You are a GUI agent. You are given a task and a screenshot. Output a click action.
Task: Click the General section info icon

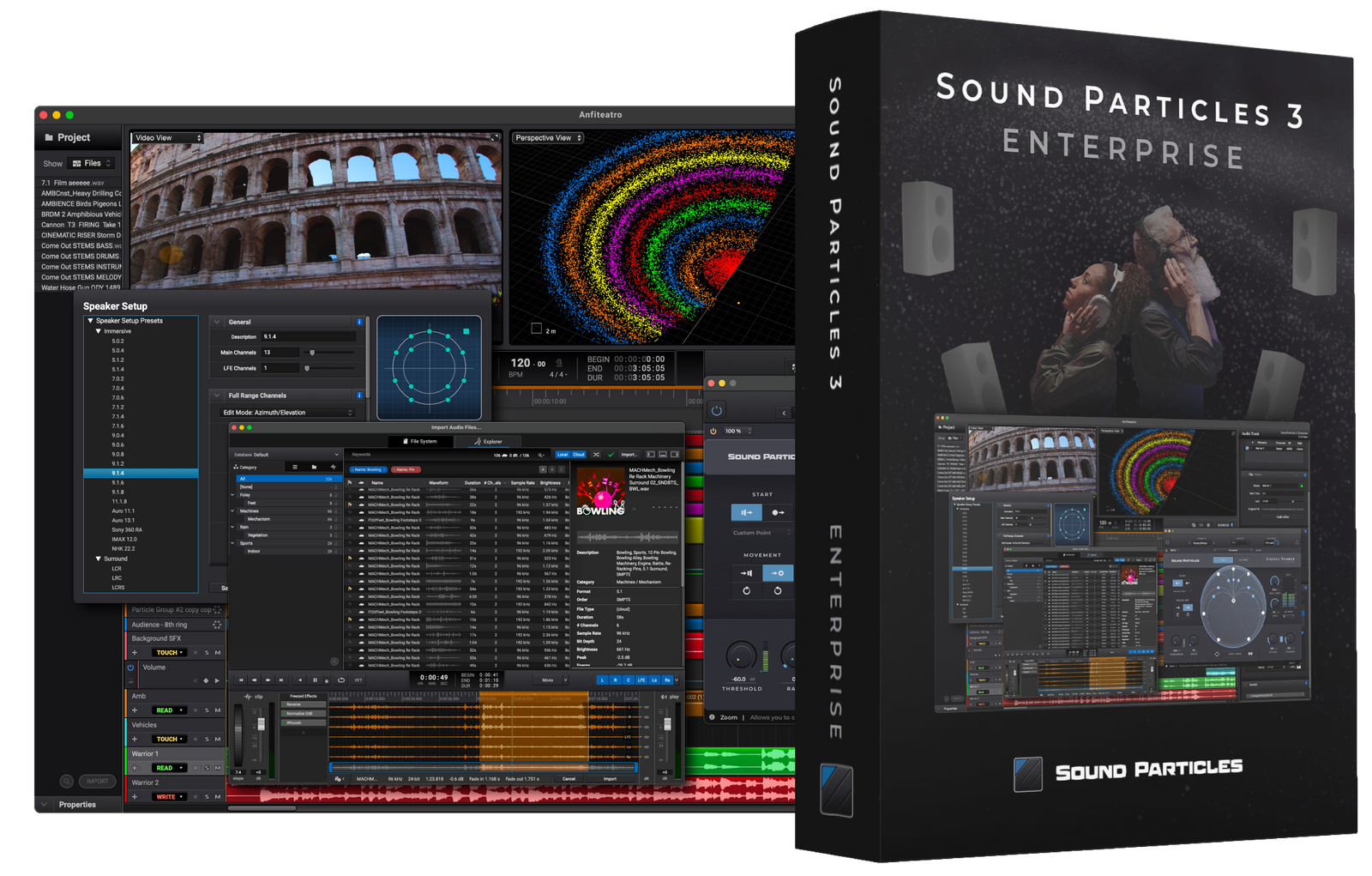point(359,322)
